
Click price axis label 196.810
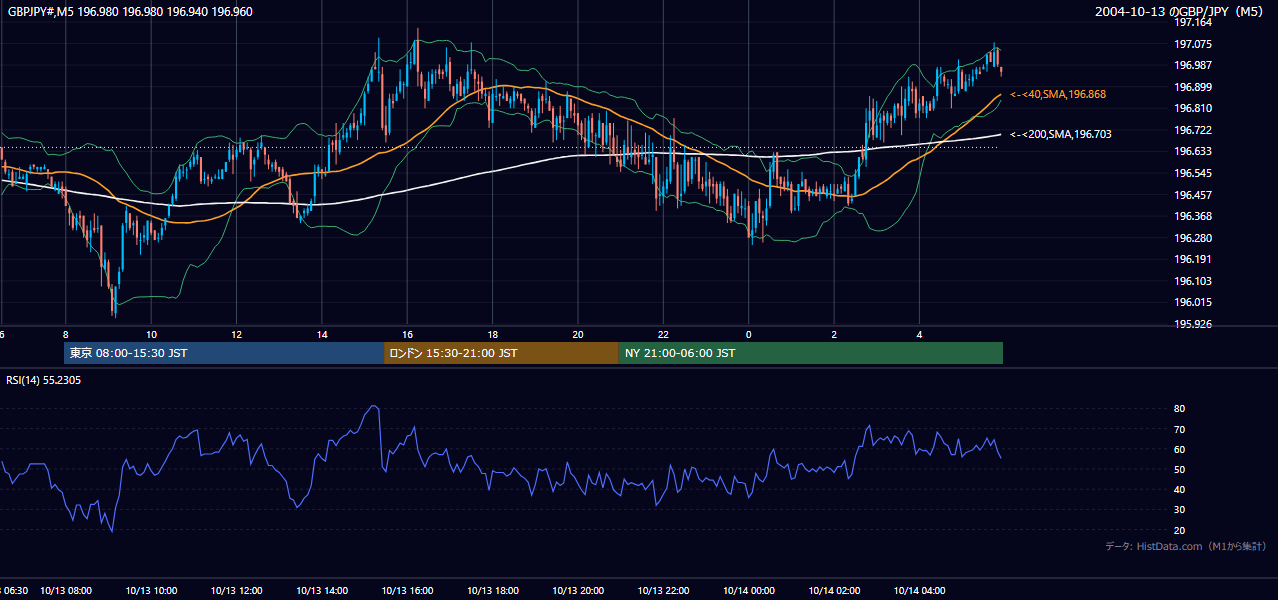pos(1194,108)
